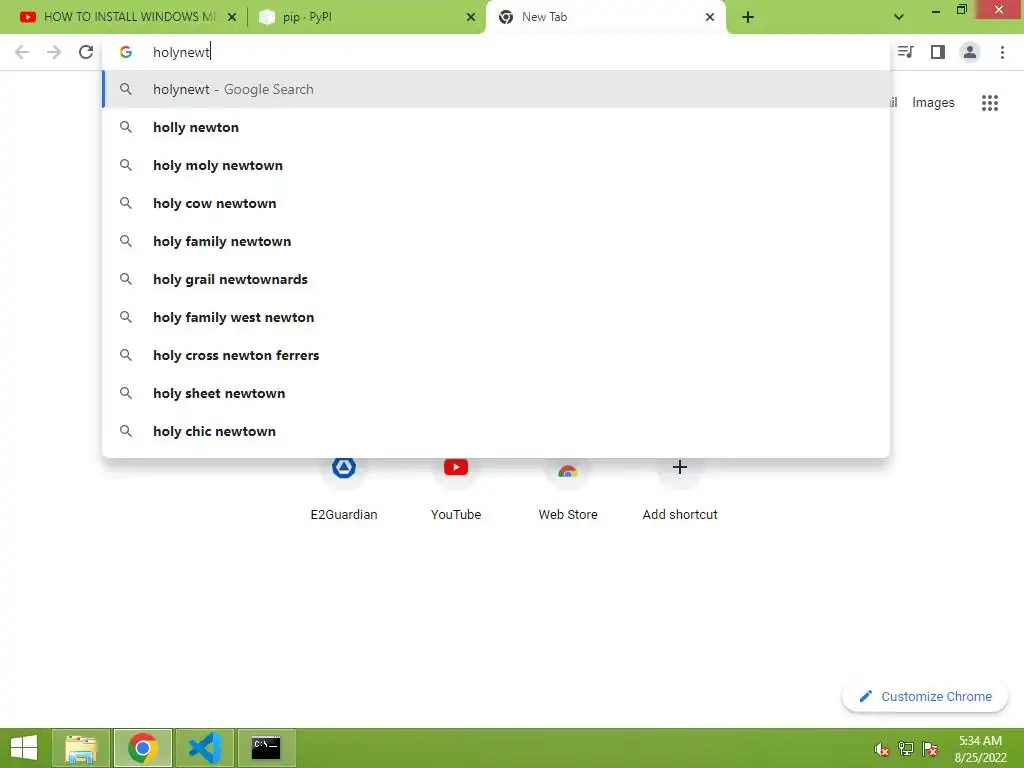Open File Explorer from the taskbar
1024x768 pixels.
point(81,748)
